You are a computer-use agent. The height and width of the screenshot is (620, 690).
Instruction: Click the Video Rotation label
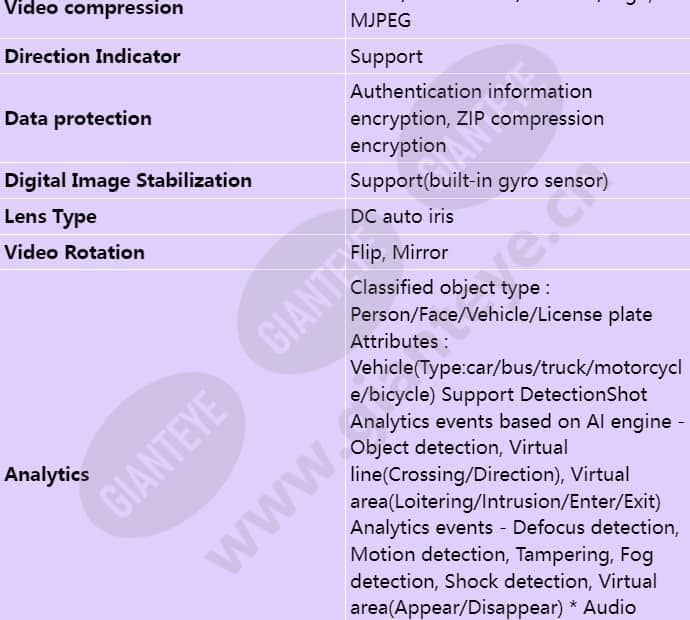coord(74,252)
